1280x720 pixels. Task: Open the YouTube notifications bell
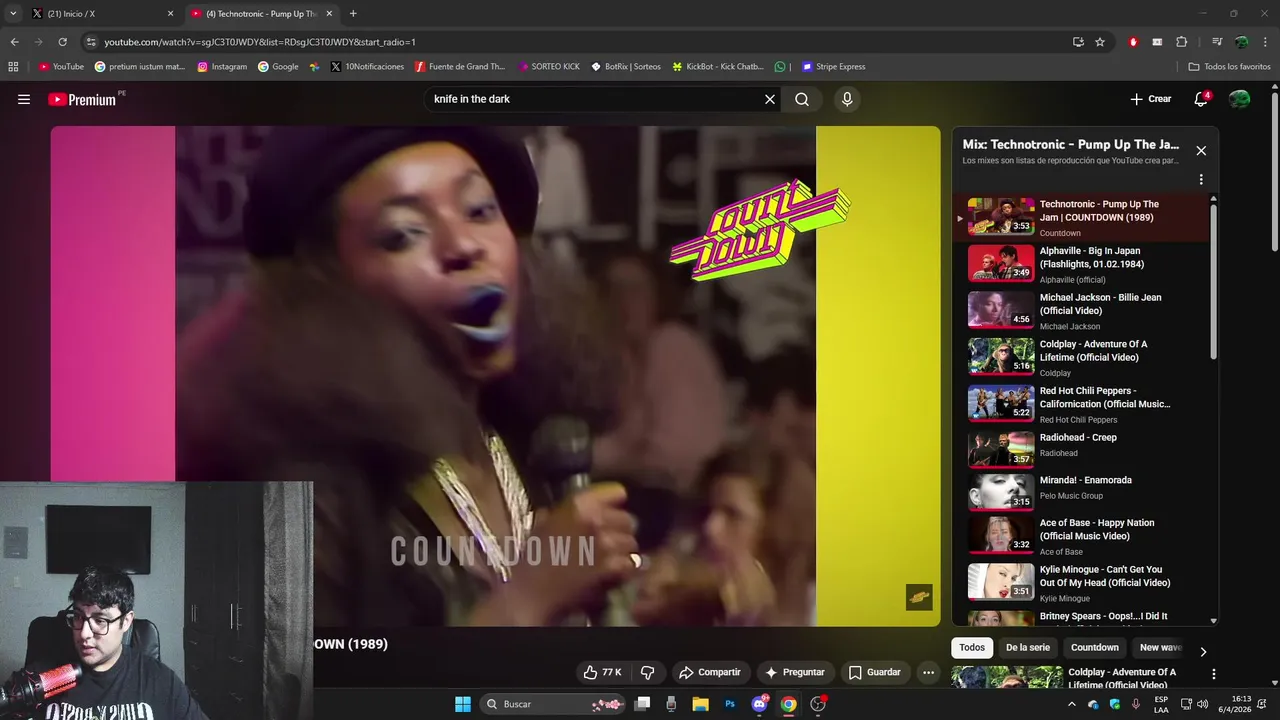point(1201,99)
